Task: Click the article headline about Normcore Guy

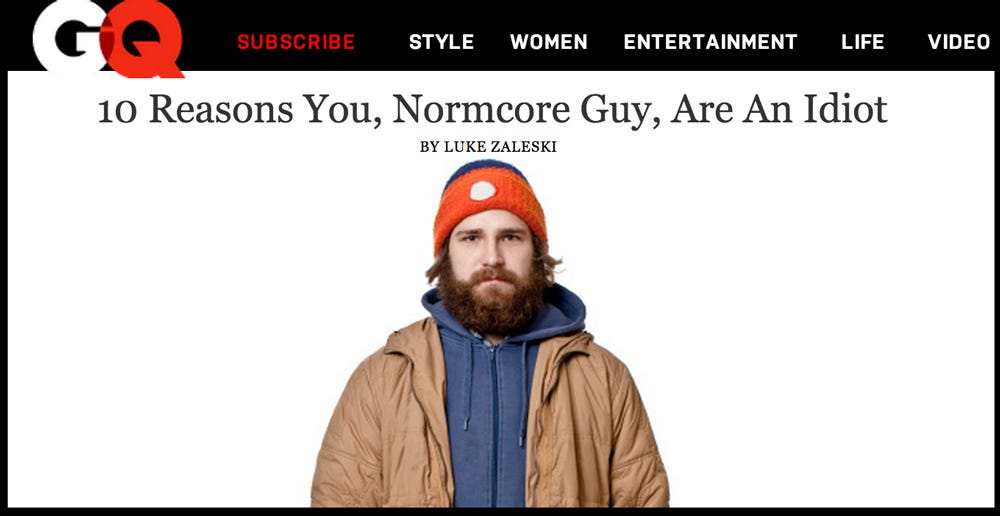Action: (492, 109)
